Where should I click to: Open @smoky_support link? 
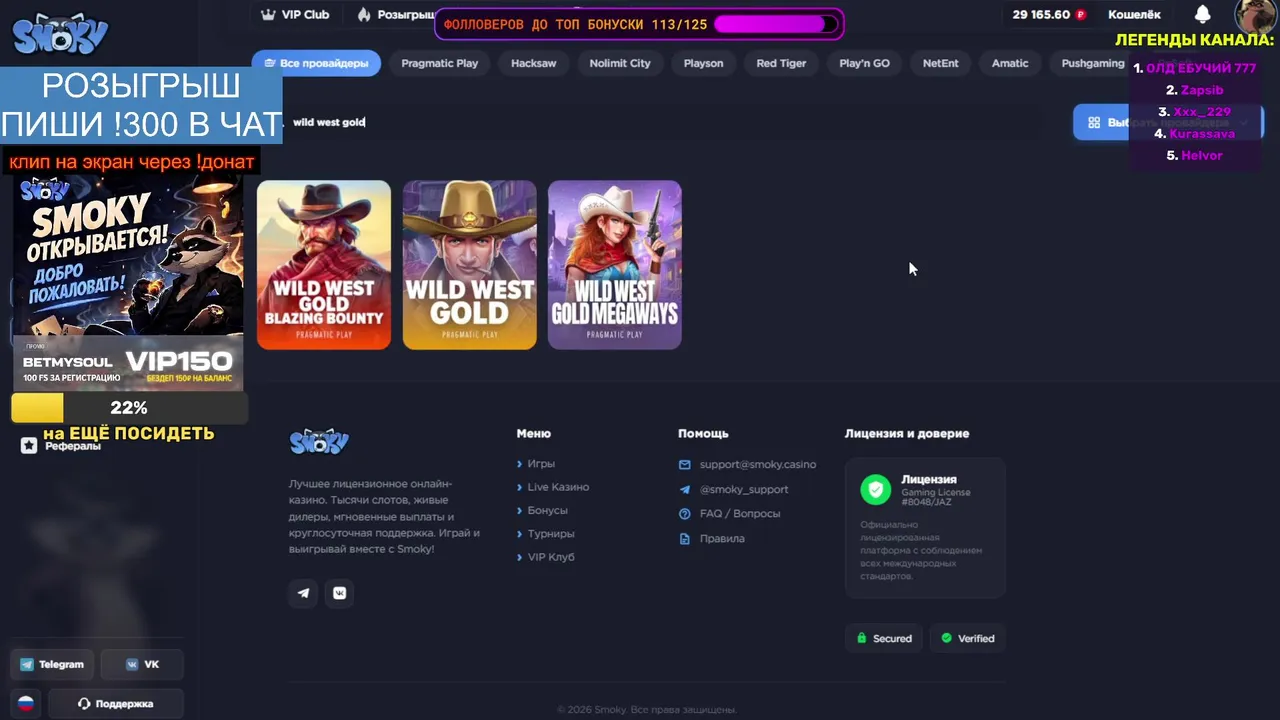(744, 490)
